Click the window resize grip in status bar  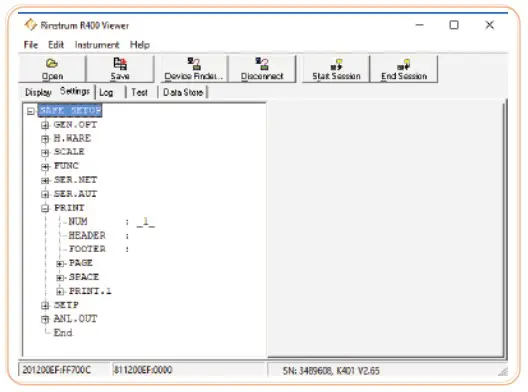(x=503, y=371)
